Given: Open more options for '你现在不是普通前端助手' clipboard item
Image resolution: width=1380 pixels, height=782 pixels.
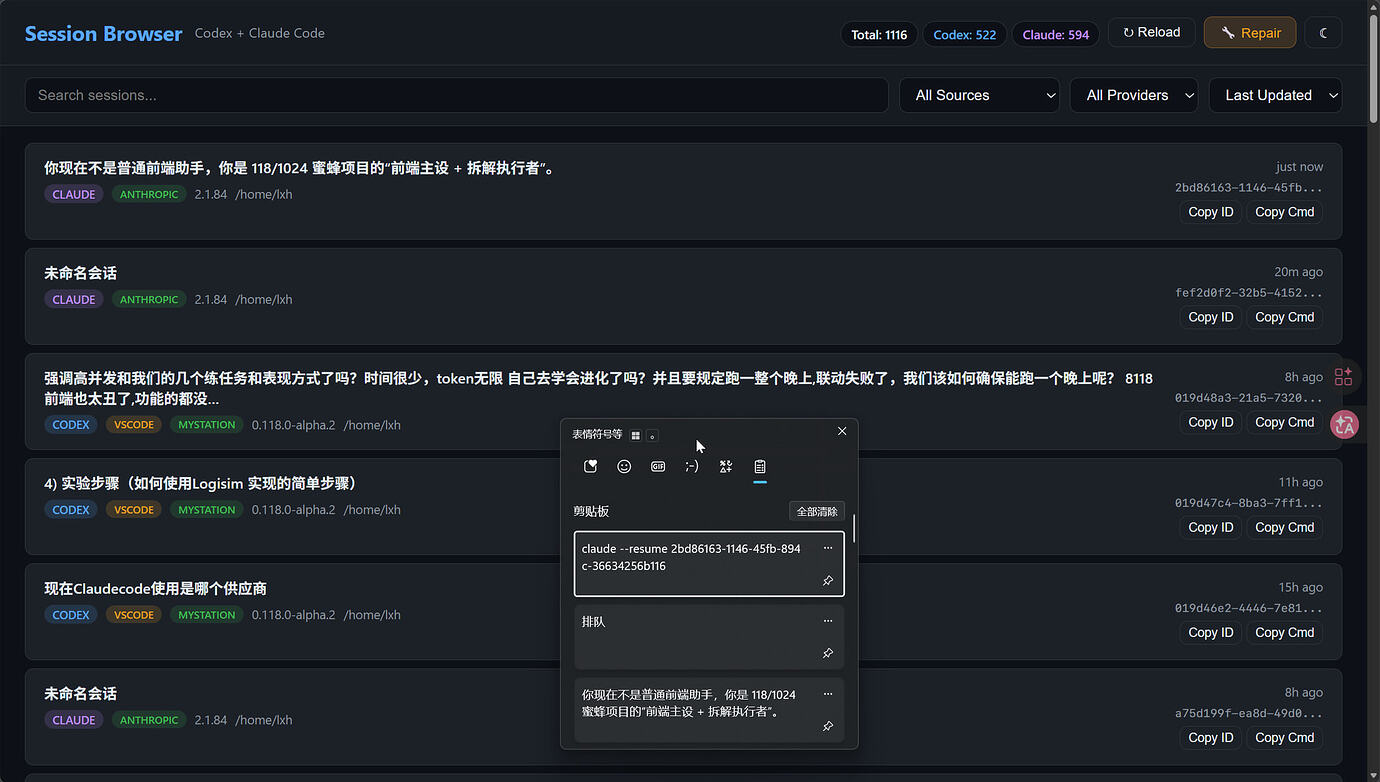Looking at the screenshot, I should pyautogui.click(x=828, y=694).
